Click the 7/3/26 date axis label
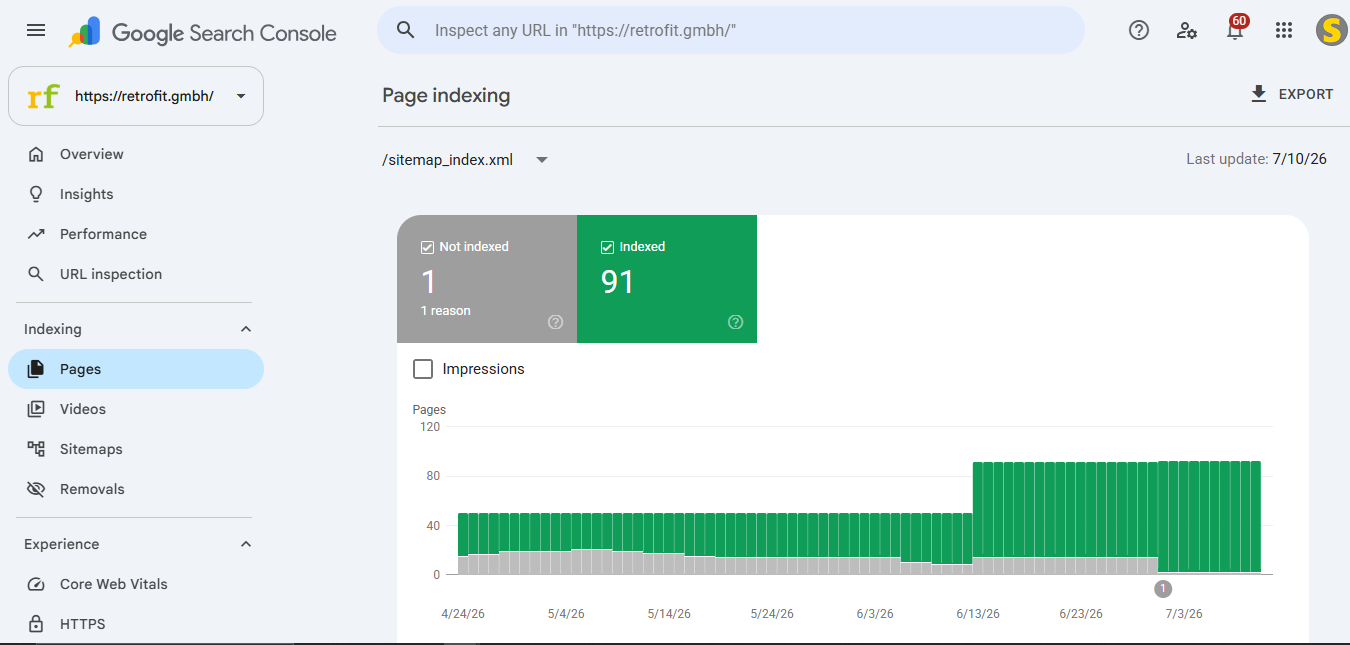Image resolution: width=1350 pixels, height=645 pixels. coord(1184,614)
